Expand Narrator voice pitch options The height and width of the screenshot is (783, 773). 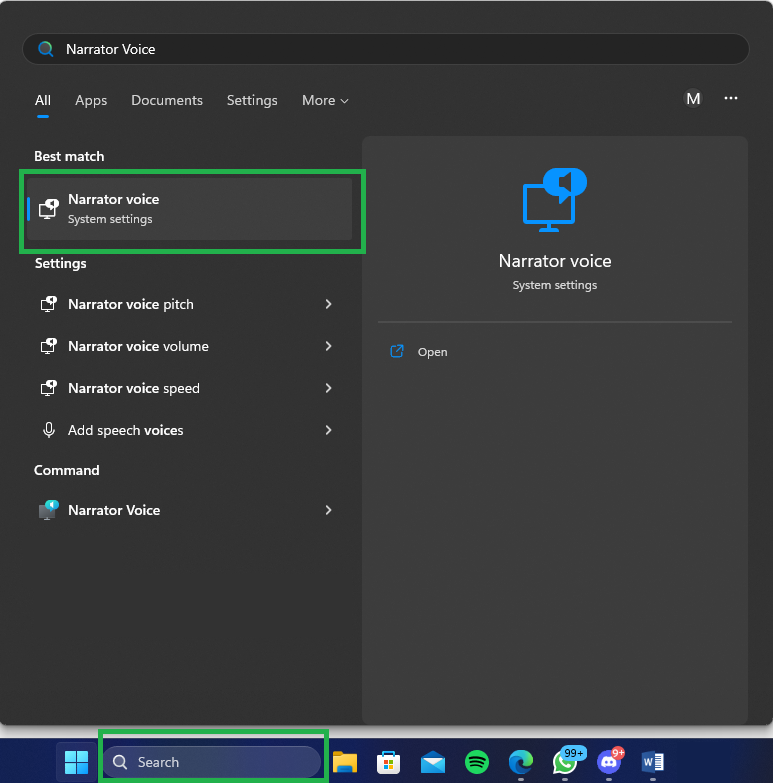coord(328,304)
